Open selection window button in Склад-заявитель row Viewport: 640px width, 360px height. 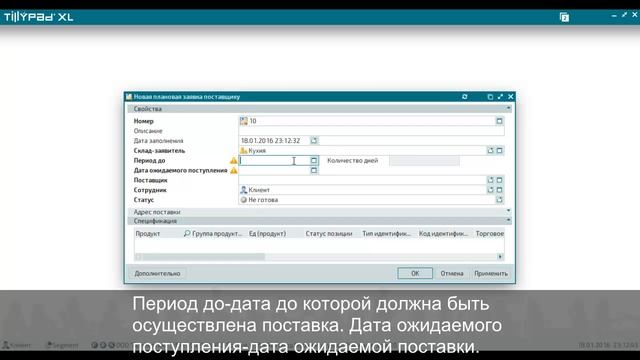(x=499, y=151)
